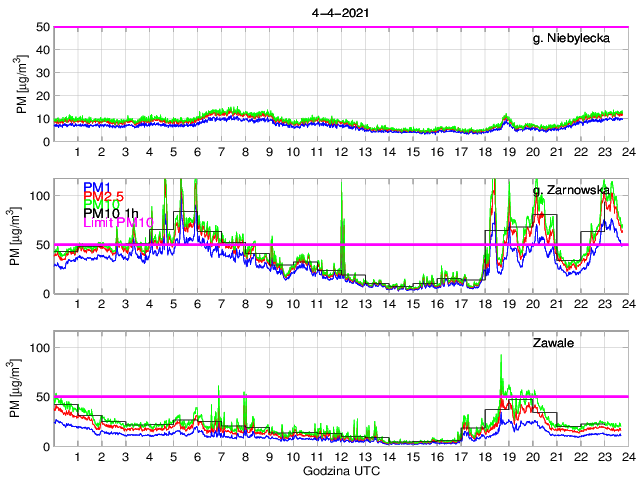Select the red PM2.5 legend entry
Image resolution: width=640 pixels, height=480 pixels.
pos(103,200)
